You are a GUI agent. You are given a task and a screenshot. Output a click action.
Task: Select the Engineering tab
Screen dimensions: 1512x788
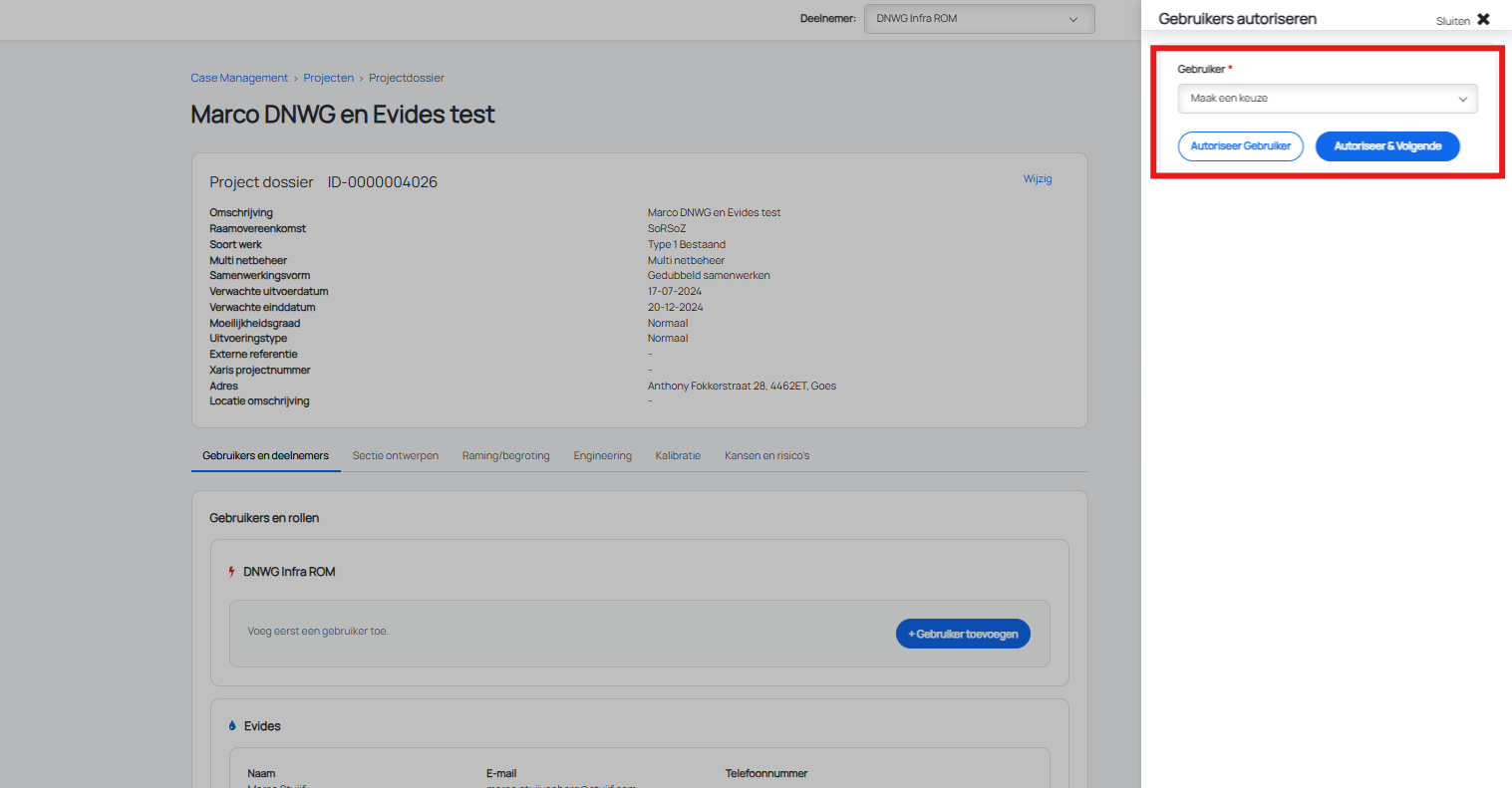tap(603, 456)
